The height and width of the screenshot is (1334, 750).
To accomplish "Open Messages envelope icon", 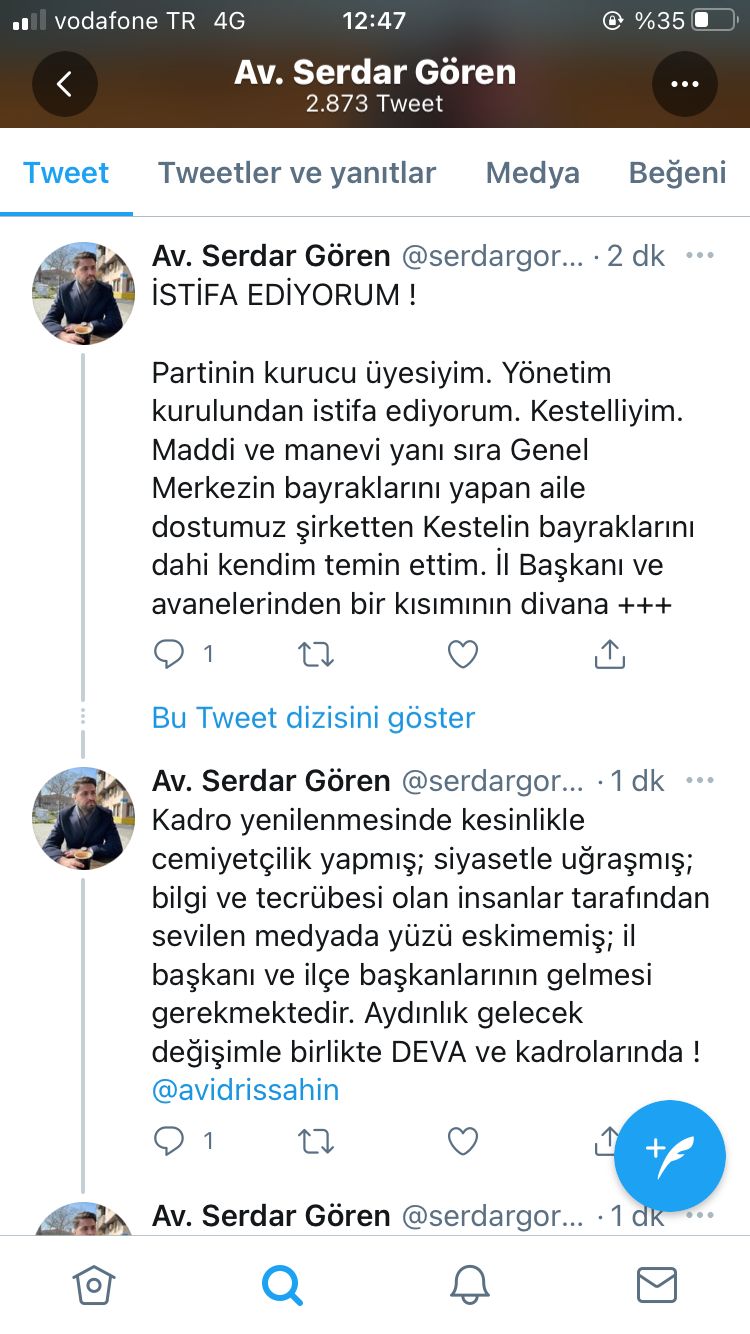I will pos(657,1284).
